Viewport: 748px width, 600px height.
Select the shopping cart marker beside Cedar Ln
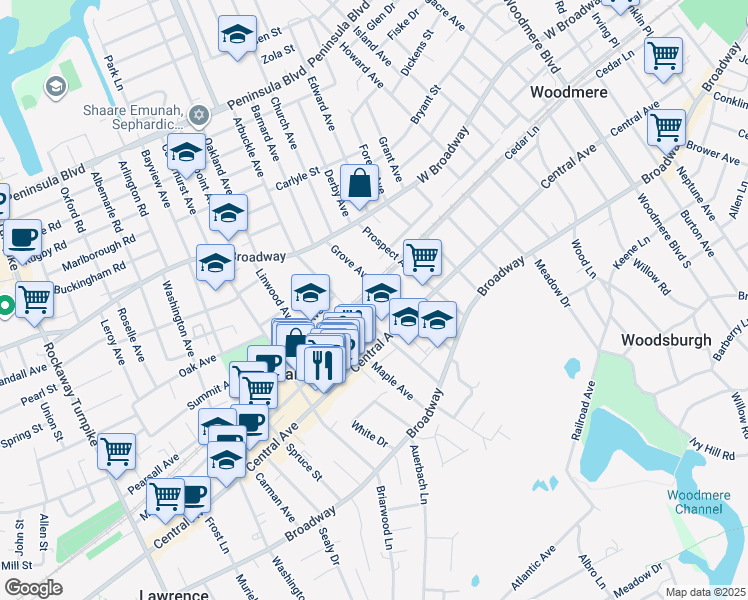(663, 57)
